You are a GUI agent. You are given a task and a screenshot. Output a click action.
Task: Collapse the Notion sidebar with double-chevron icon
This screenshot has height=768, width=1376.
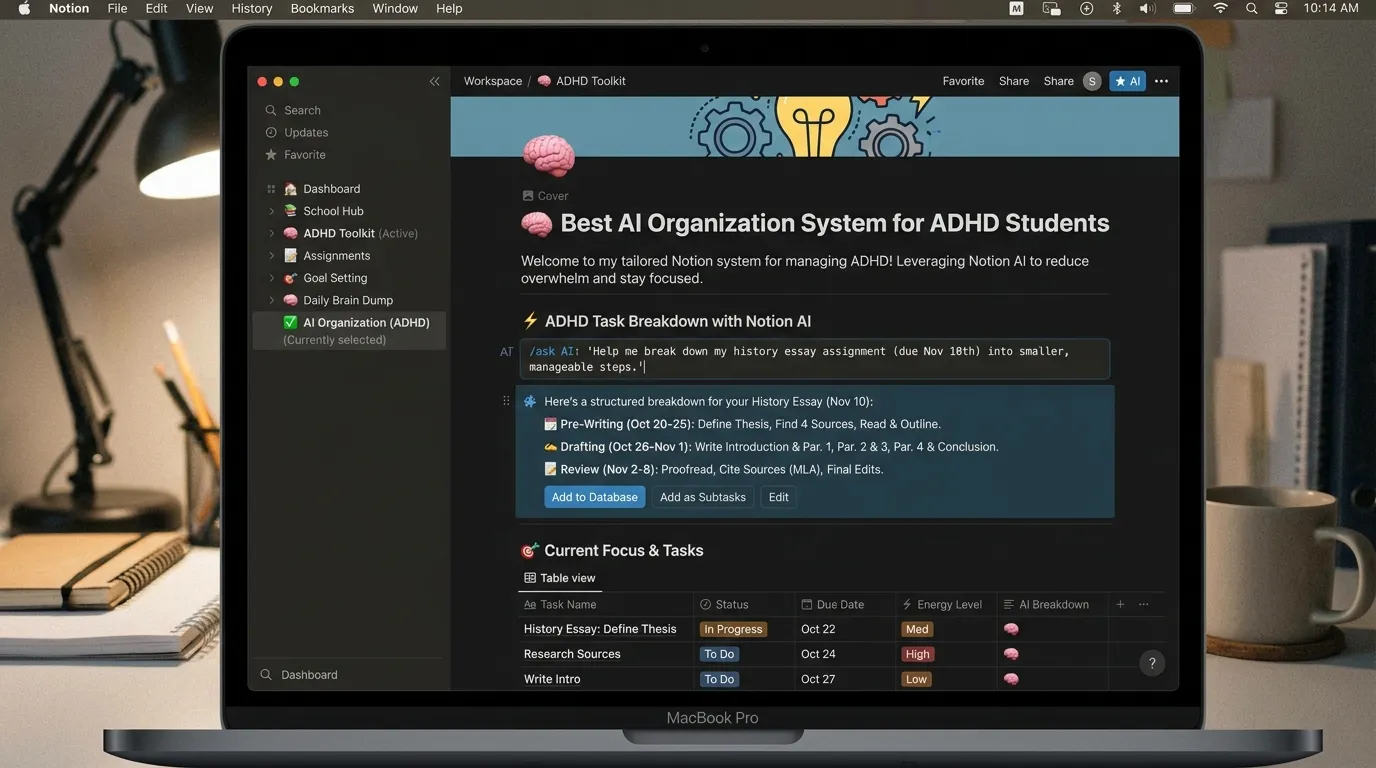pos(434,82)
